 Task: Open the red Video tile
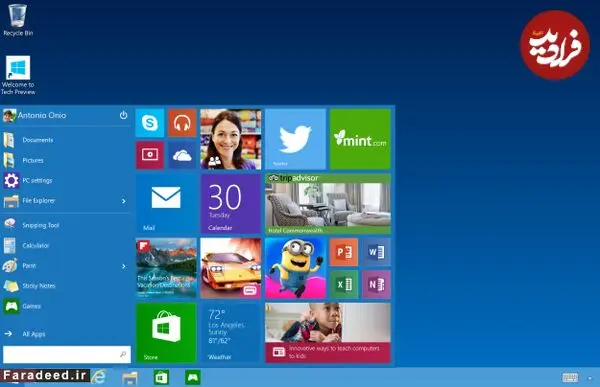(x=150, y=155)
